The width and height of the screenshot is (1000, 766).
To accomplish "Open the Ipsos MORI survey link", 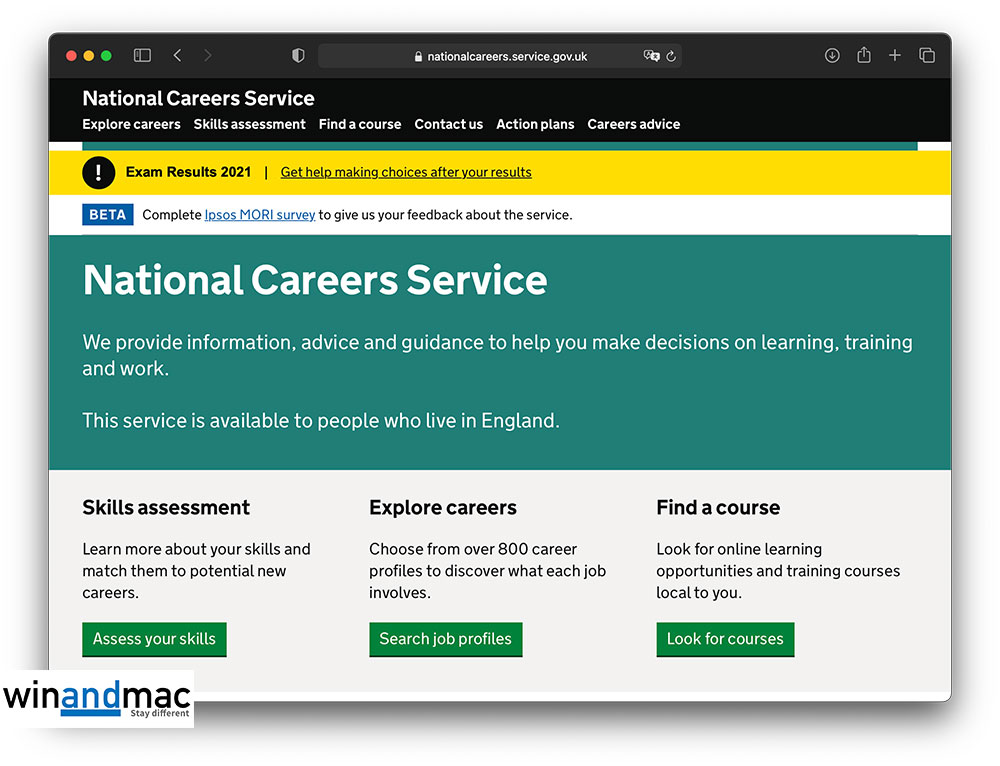I will point(260,215).
